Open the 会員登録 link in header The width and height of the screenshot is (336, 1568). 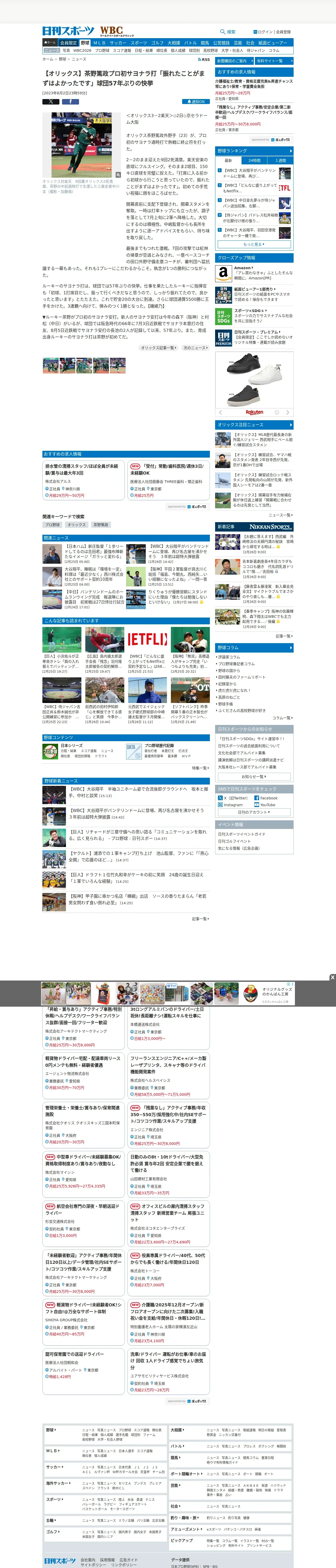pyautogui.click(x=284, y=32)
